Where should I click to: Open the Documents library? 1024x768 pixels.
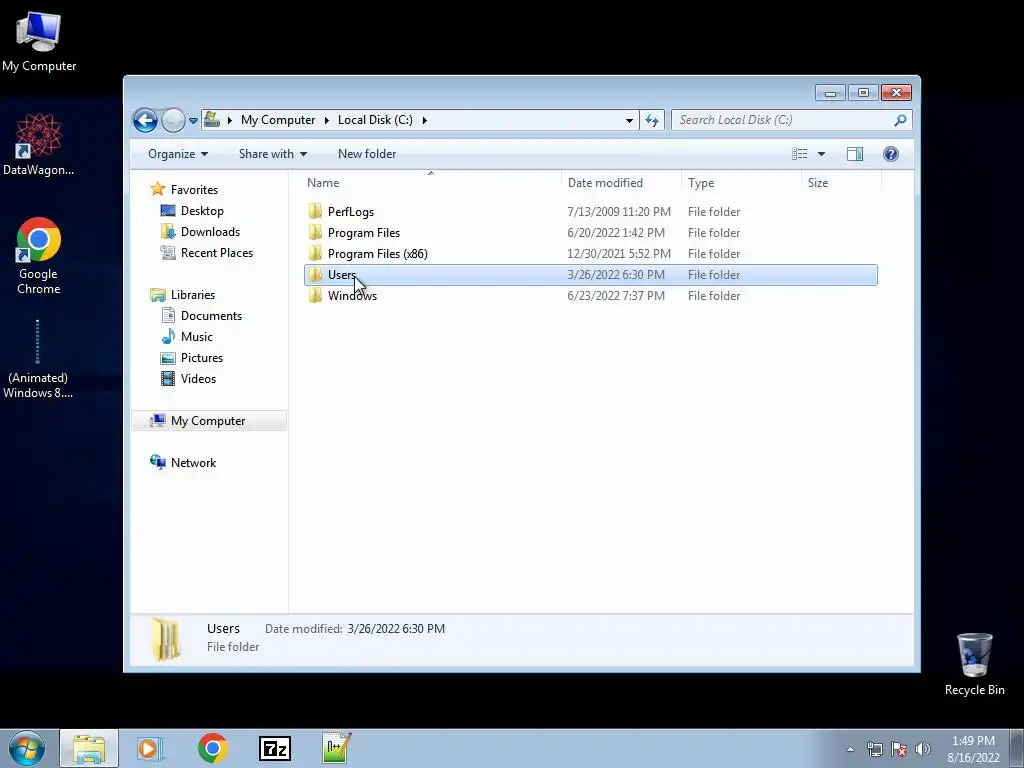point(211,316)
